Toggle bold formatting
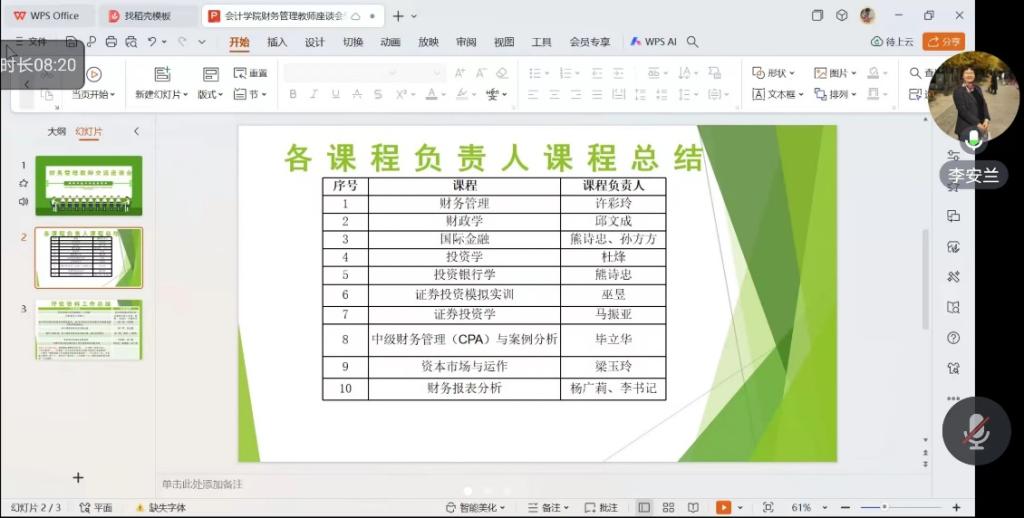This screenshot has height=518, width=1024. pyautogui.click(x=293, y=94)
